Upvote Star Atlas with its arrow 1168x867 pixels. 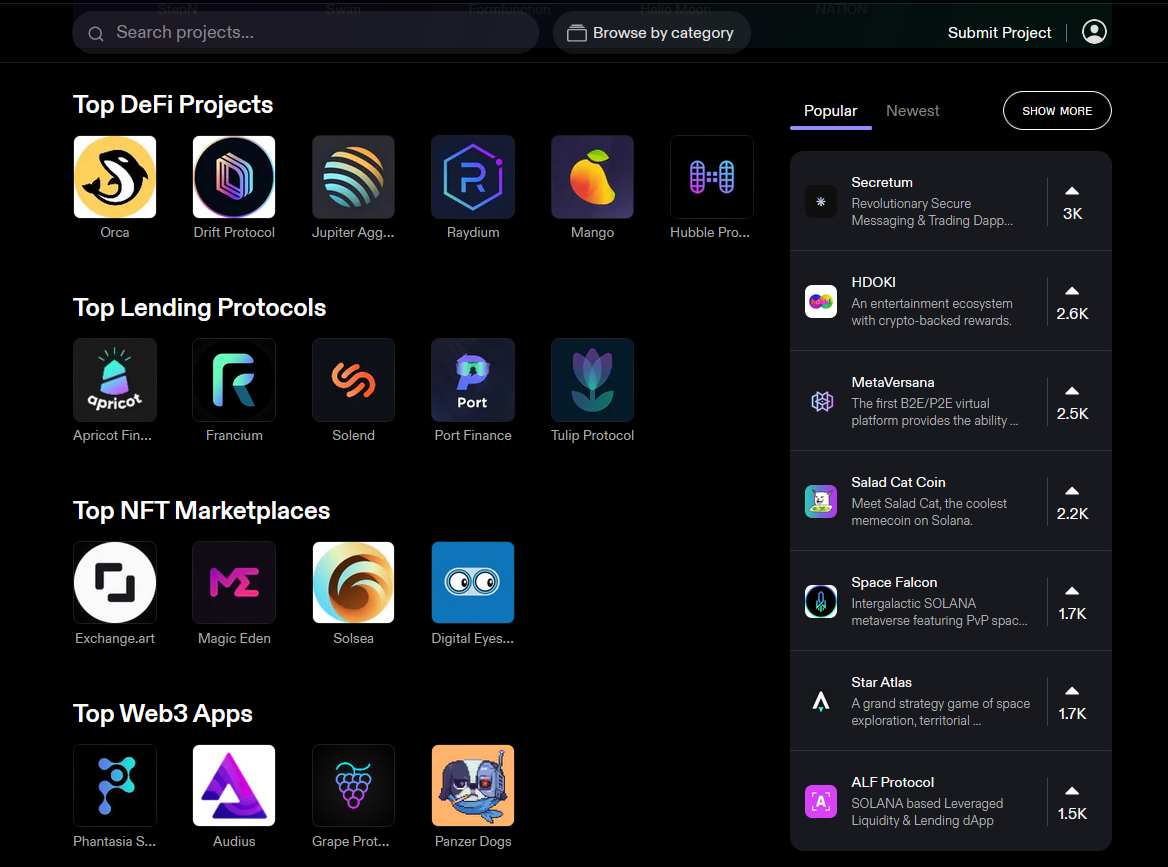[1072, 691]
